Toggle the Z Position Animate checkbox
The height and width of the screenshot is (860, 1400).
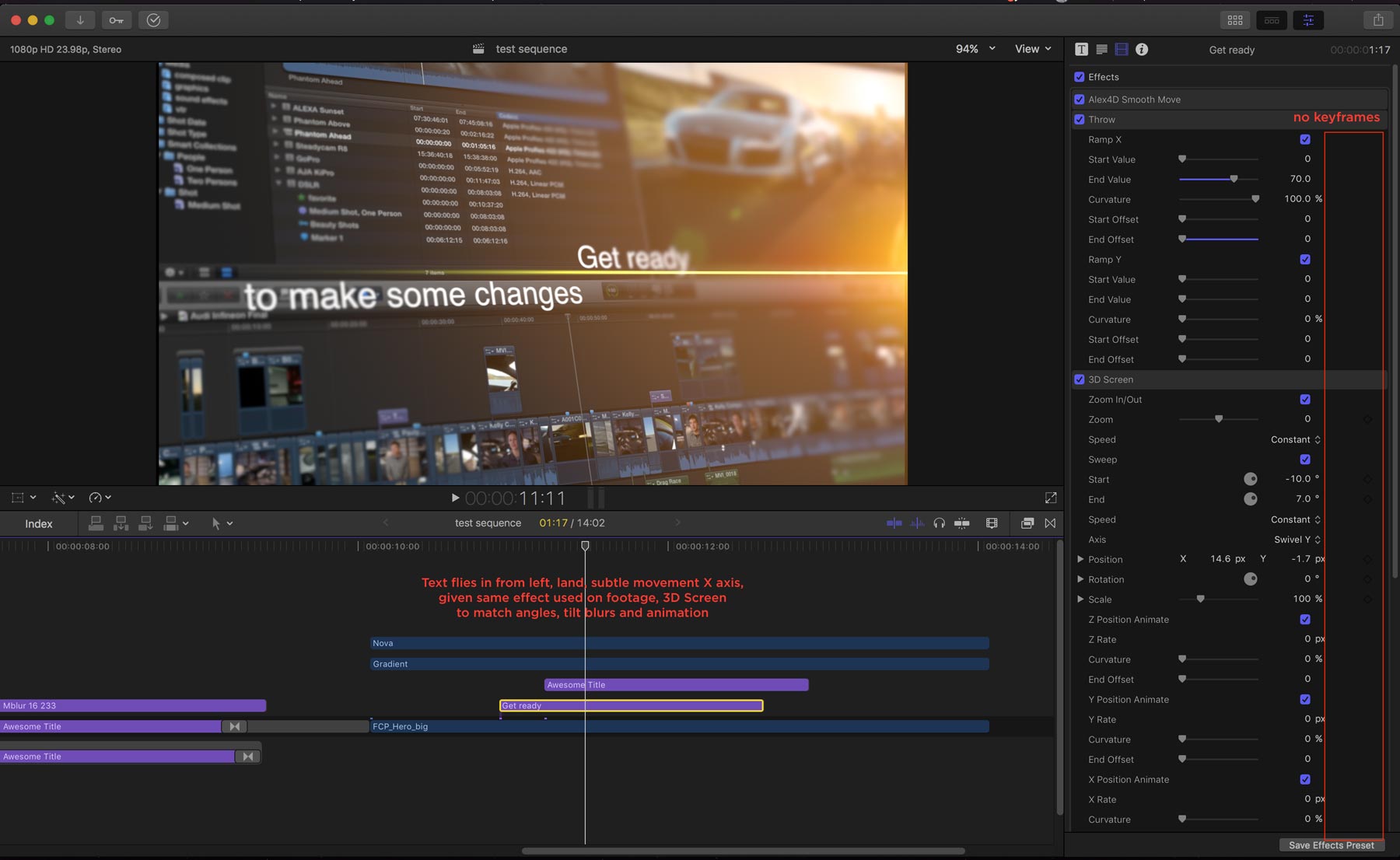click(1305, 620)
